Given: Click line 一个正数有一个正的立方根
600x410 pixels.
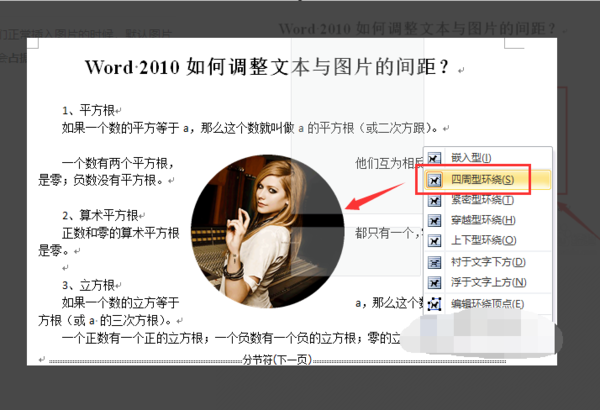Looking at the screenshot, I should click(231, 338).
